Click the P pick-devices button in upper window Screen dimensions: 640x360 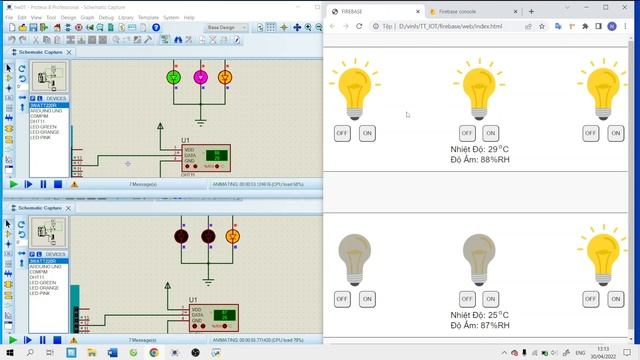click(33, 98)
